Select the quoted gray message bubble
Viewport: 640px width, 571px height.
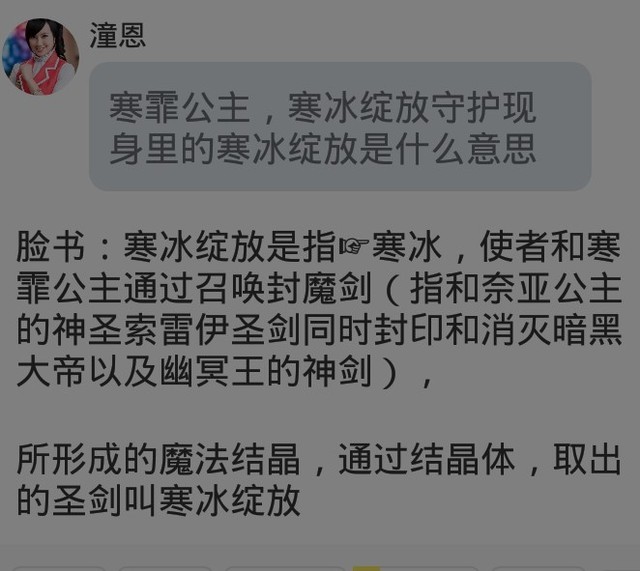pos(340,126)
